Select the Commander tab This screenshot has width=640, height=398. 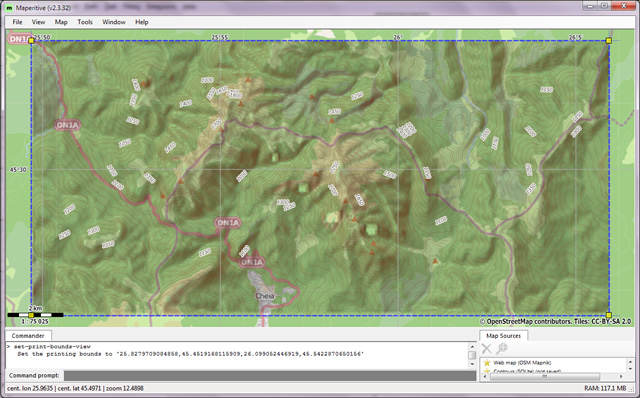click(28, 336)
